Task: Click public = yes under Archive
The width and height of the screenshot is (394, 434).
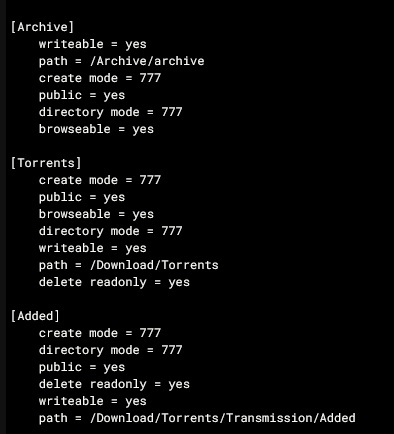Action: click(82, 95)
